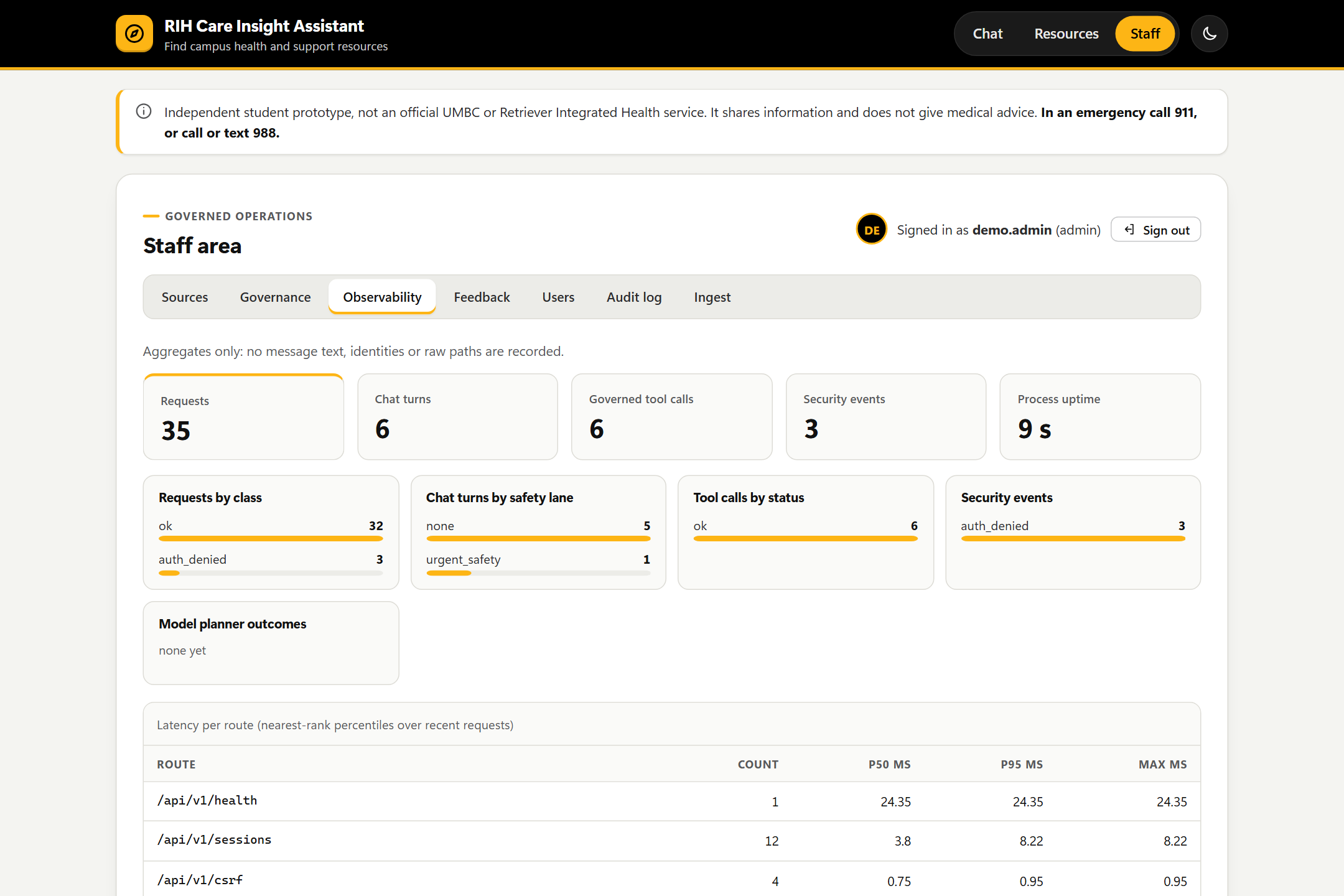Click the ROUTE column header

pyautogui.click(x=176, y=764)
